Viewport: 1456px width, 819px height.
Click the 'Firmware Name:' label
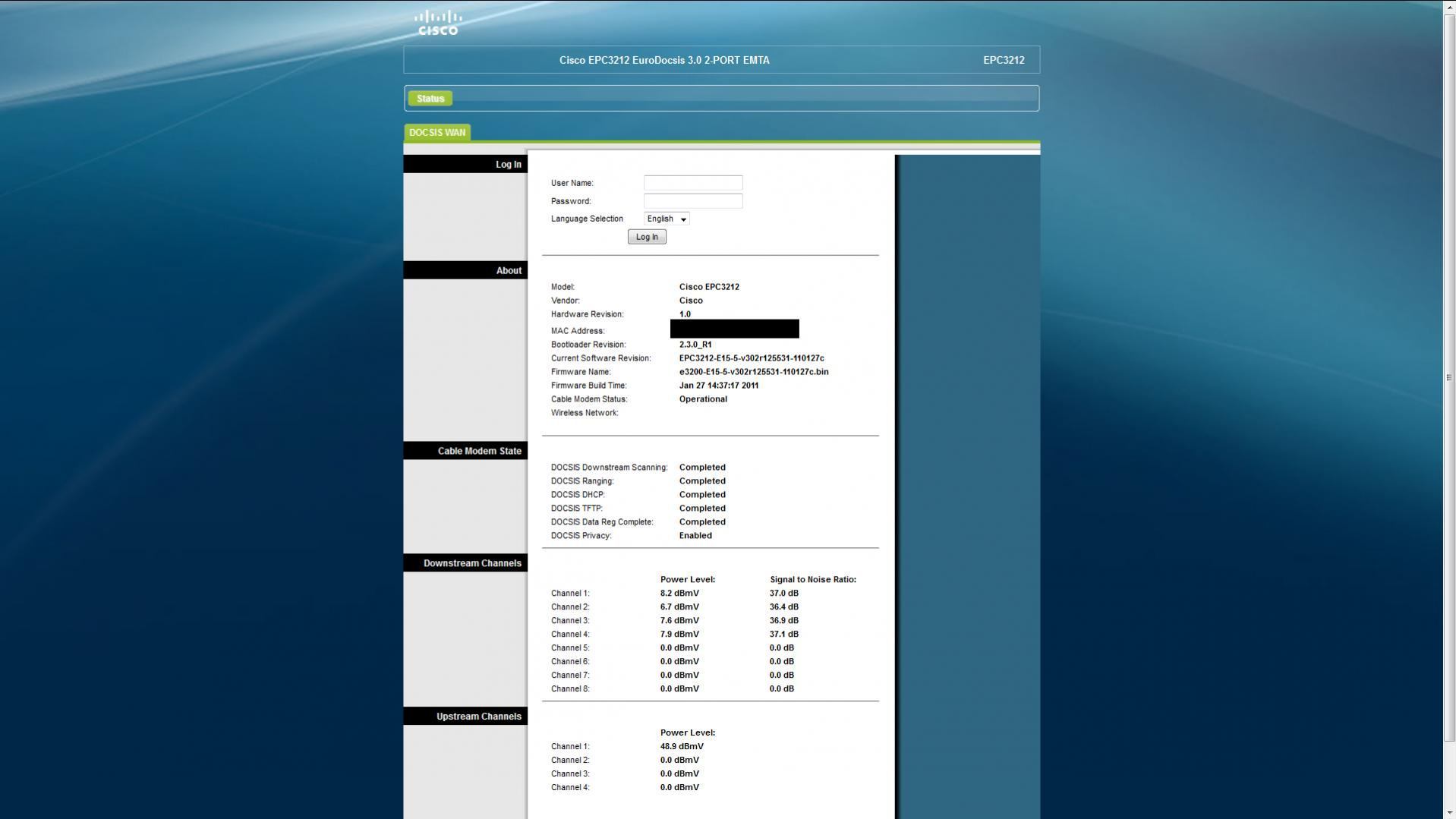(581, 372)
